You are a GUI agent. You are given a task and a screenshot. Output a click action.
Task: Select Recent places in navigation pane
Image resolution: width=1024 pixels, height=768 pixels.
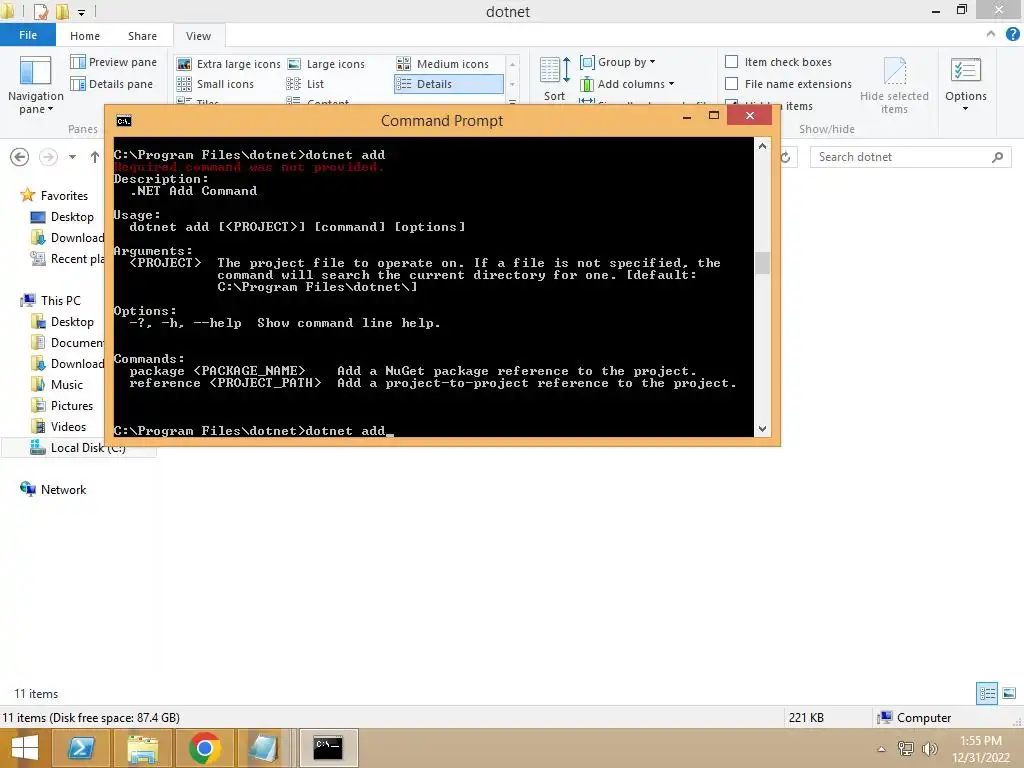(68, 259)
